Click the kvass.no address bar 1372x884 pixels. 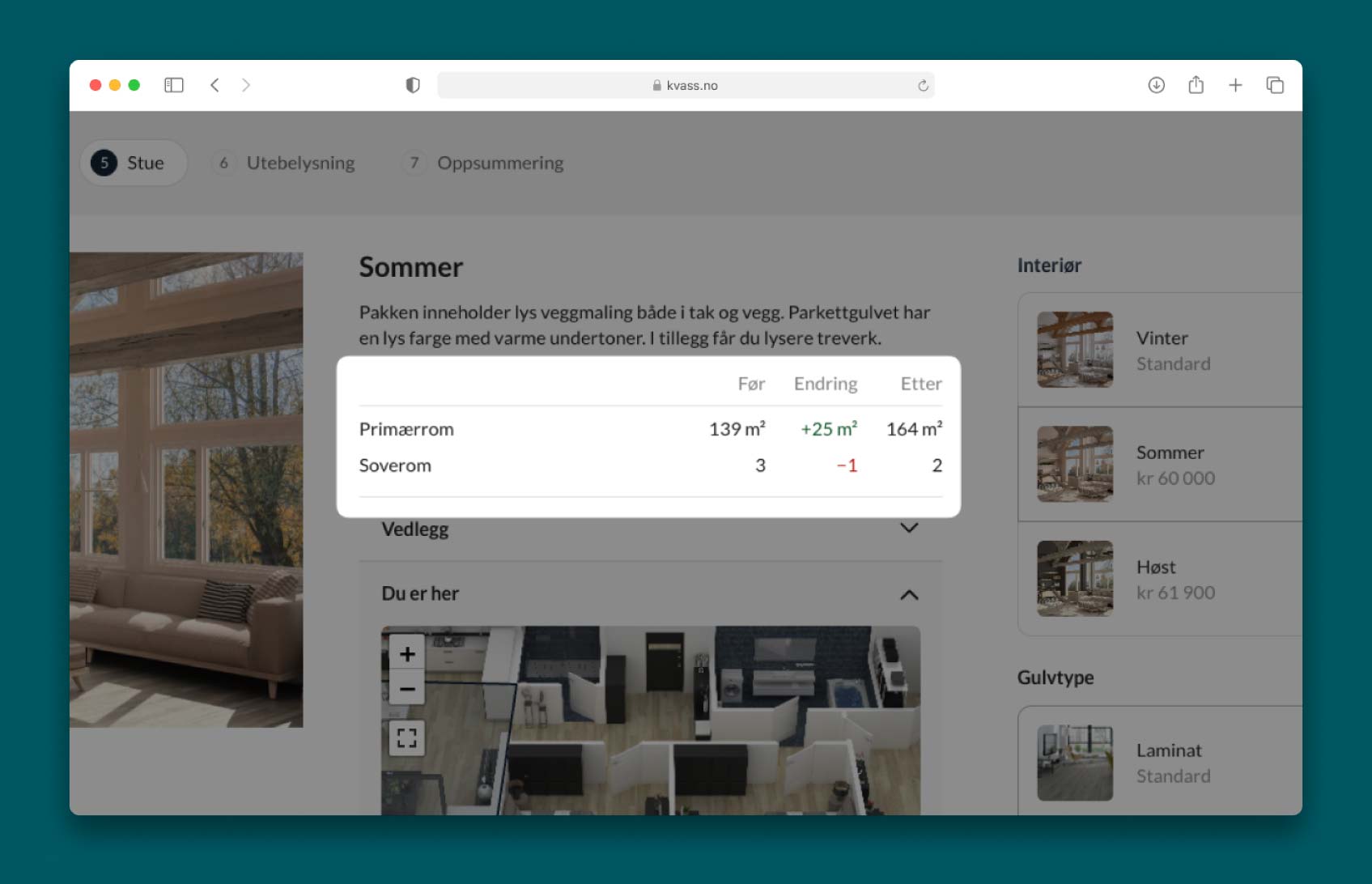point(685,85)
